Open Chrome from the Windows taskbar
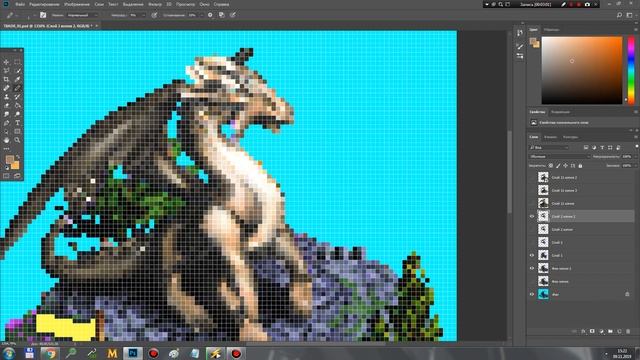Viewport: 640px width, 360px height. (50, 353)
